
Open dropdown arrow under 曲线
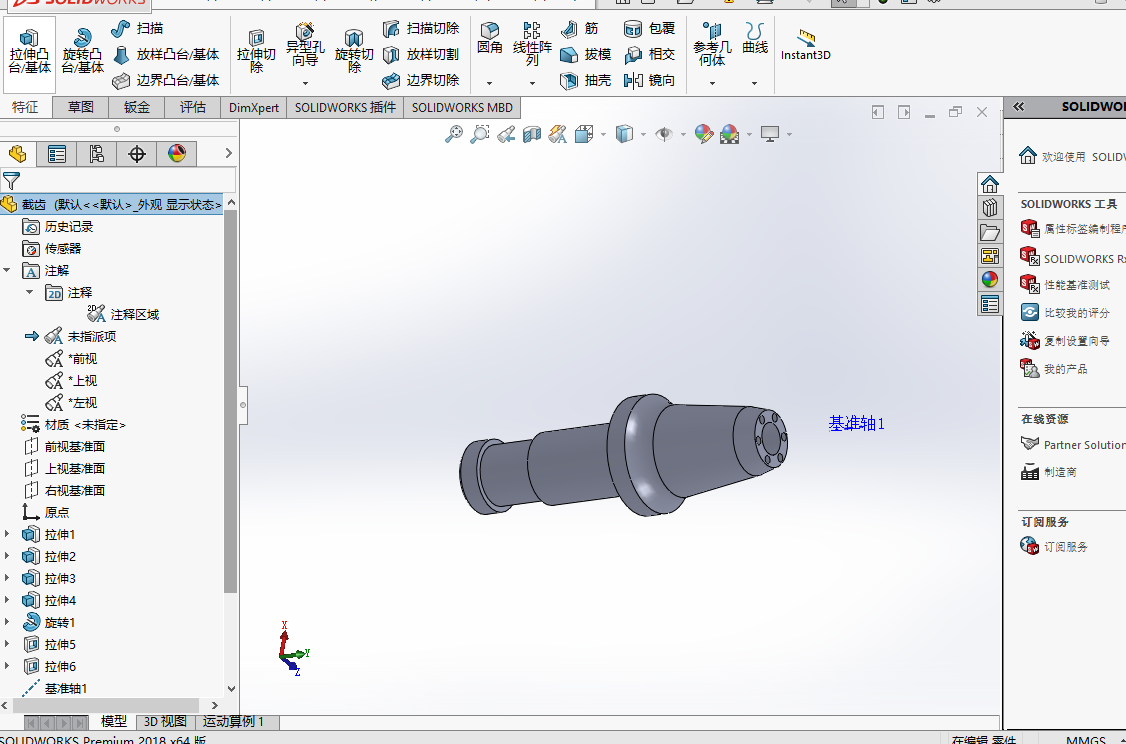pos(755,83)
